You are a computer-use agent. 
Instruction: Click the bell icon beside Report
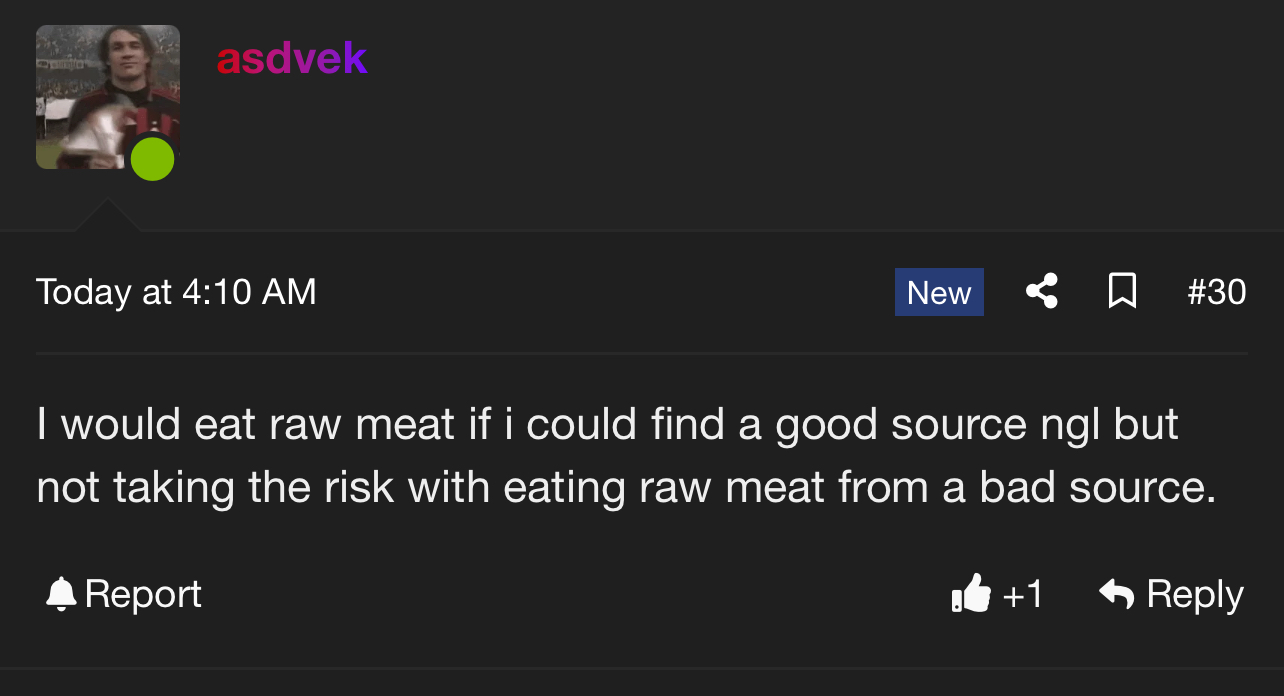click(x=61, y=594)
